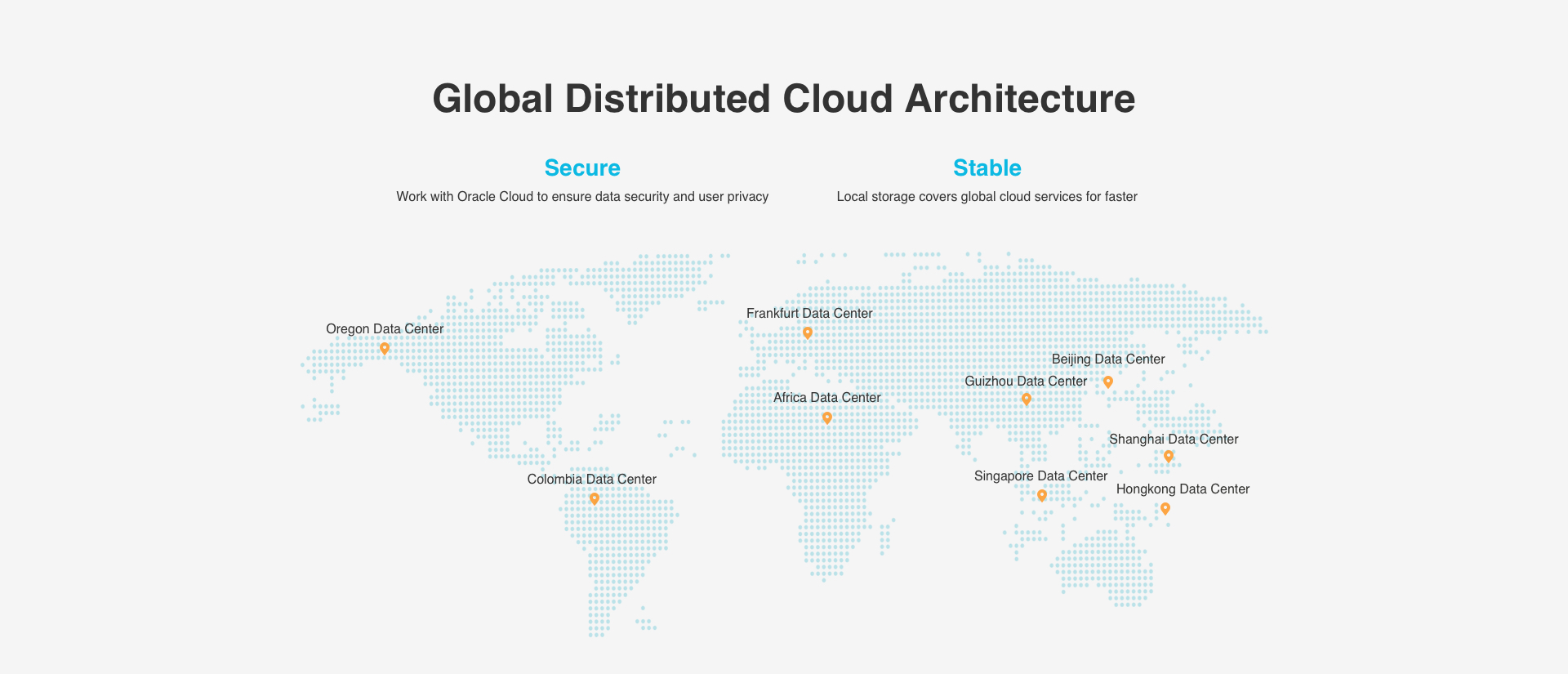
Task: Click the Guizhou Data Center location pin
Action: click(x=1027, y=399)
